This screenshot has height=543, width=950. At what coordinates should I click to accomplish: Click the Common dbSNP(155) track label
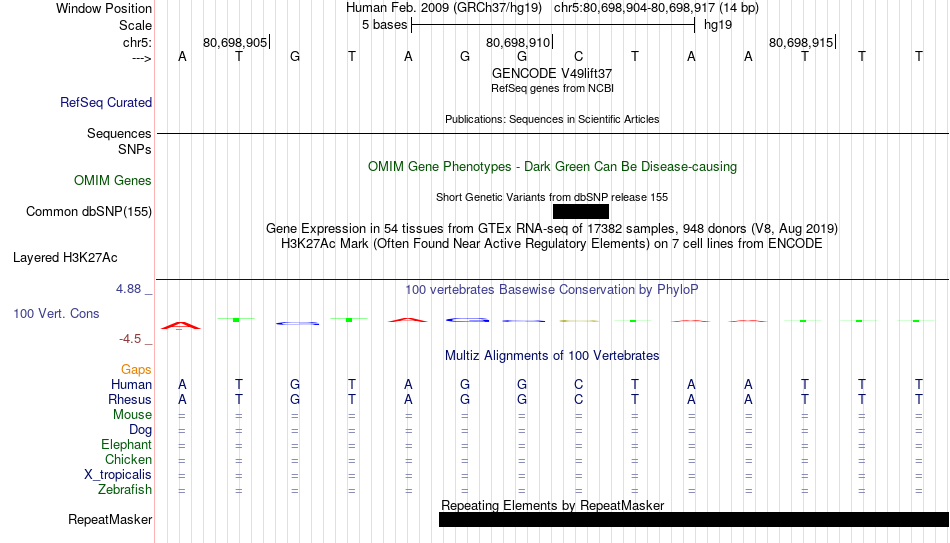click(x=89, y=212)
